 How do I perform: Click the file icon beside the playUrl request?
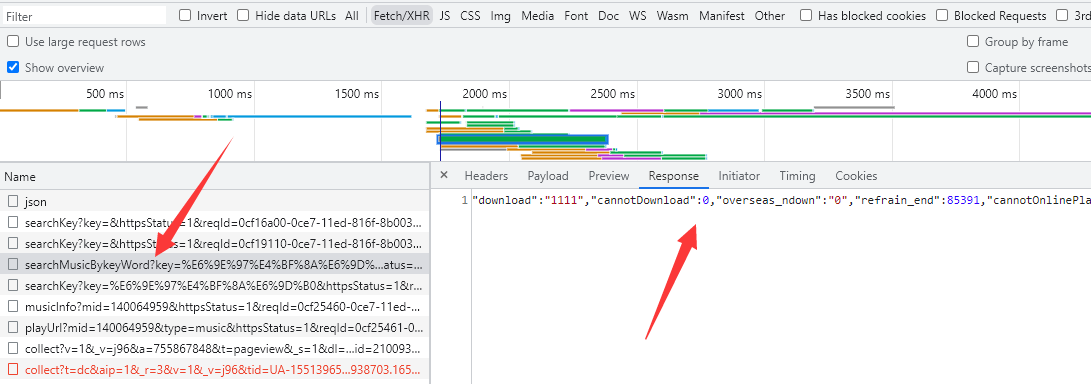pos(13,327)
